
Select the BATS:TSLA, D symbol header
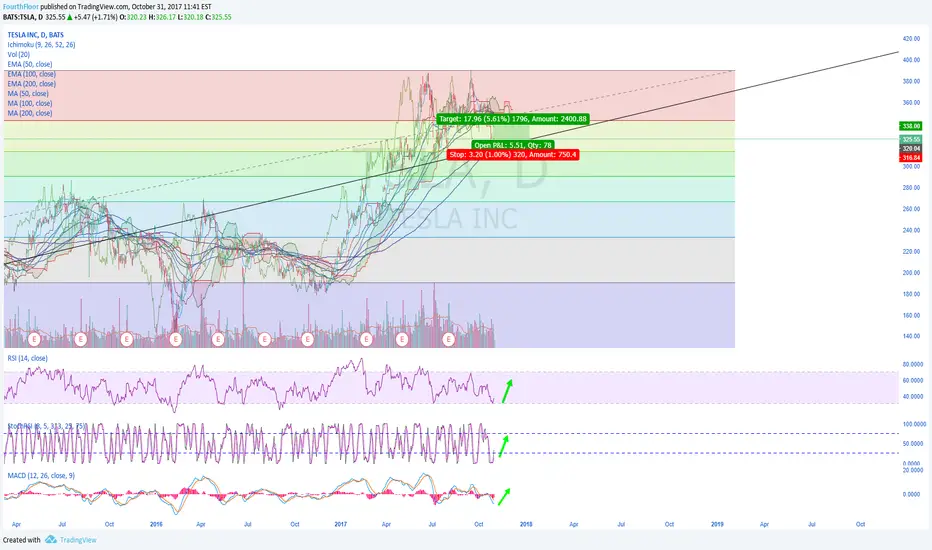coord(23,17)
